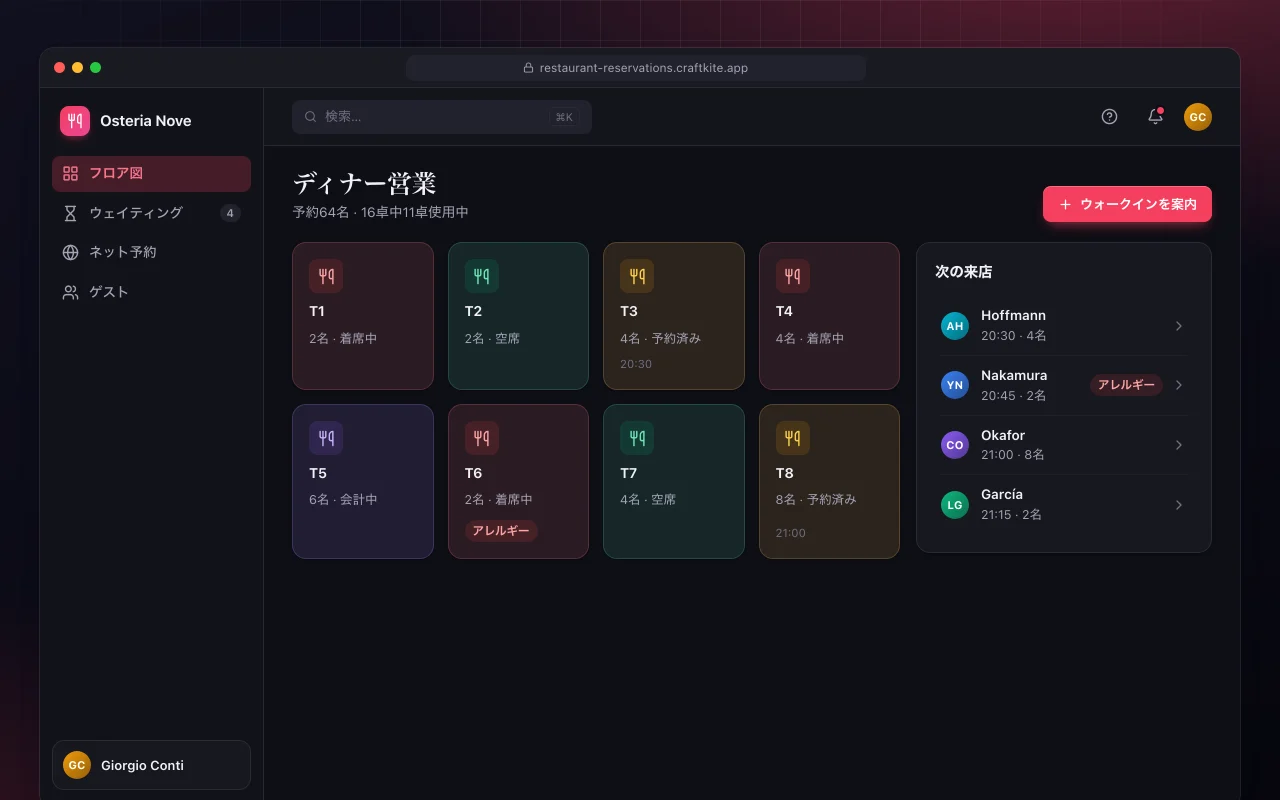Click the 6名 · 会計中 text on T5
1280x800 pixels.
(343, 499)
